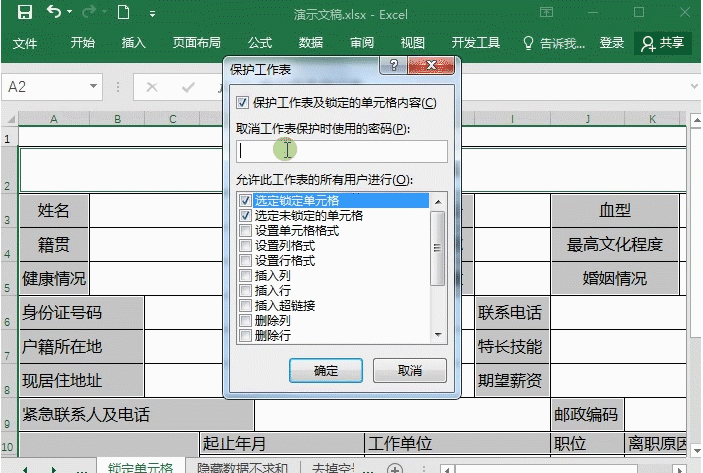
Task: Click the next sheet navigation arrow
Action: [x=53, y=469]
